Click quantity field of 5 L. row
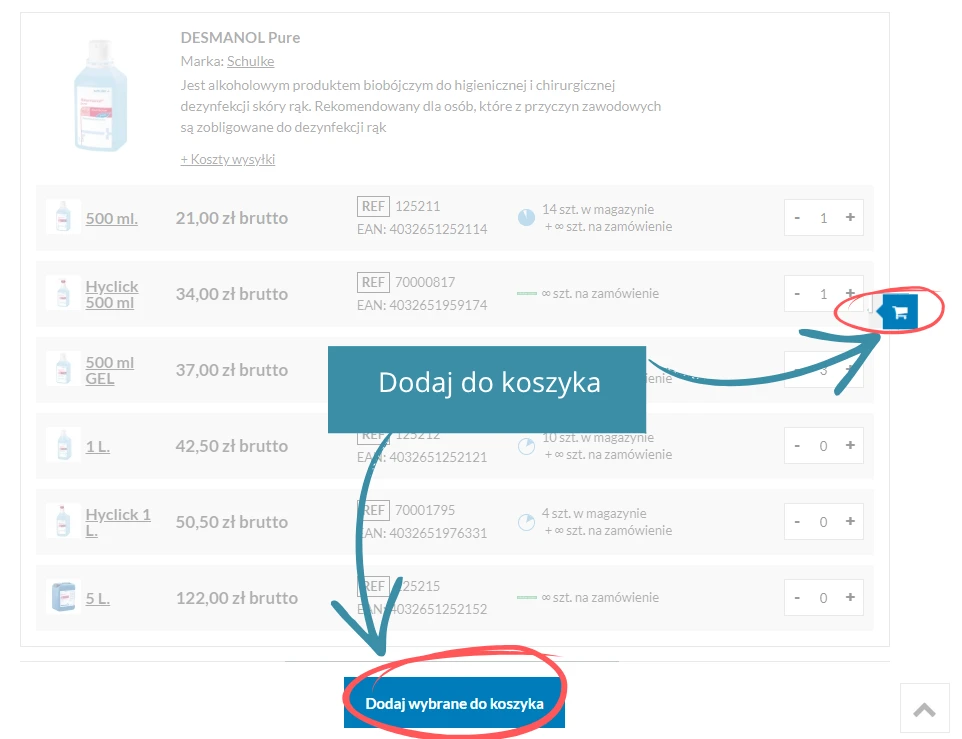962x739 pixels. [823, 598]
